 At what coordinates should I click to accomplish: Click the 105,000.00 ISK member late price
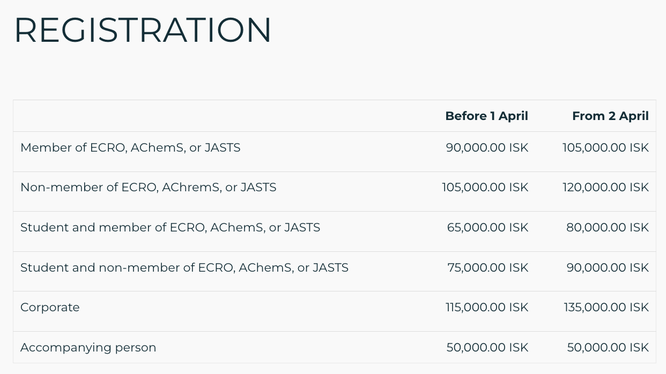coord(605,148)
